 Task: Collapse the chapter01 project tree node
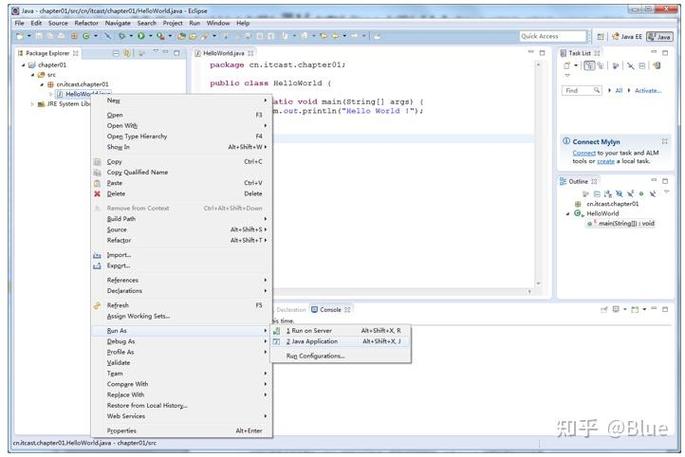[x=23, y=65]
